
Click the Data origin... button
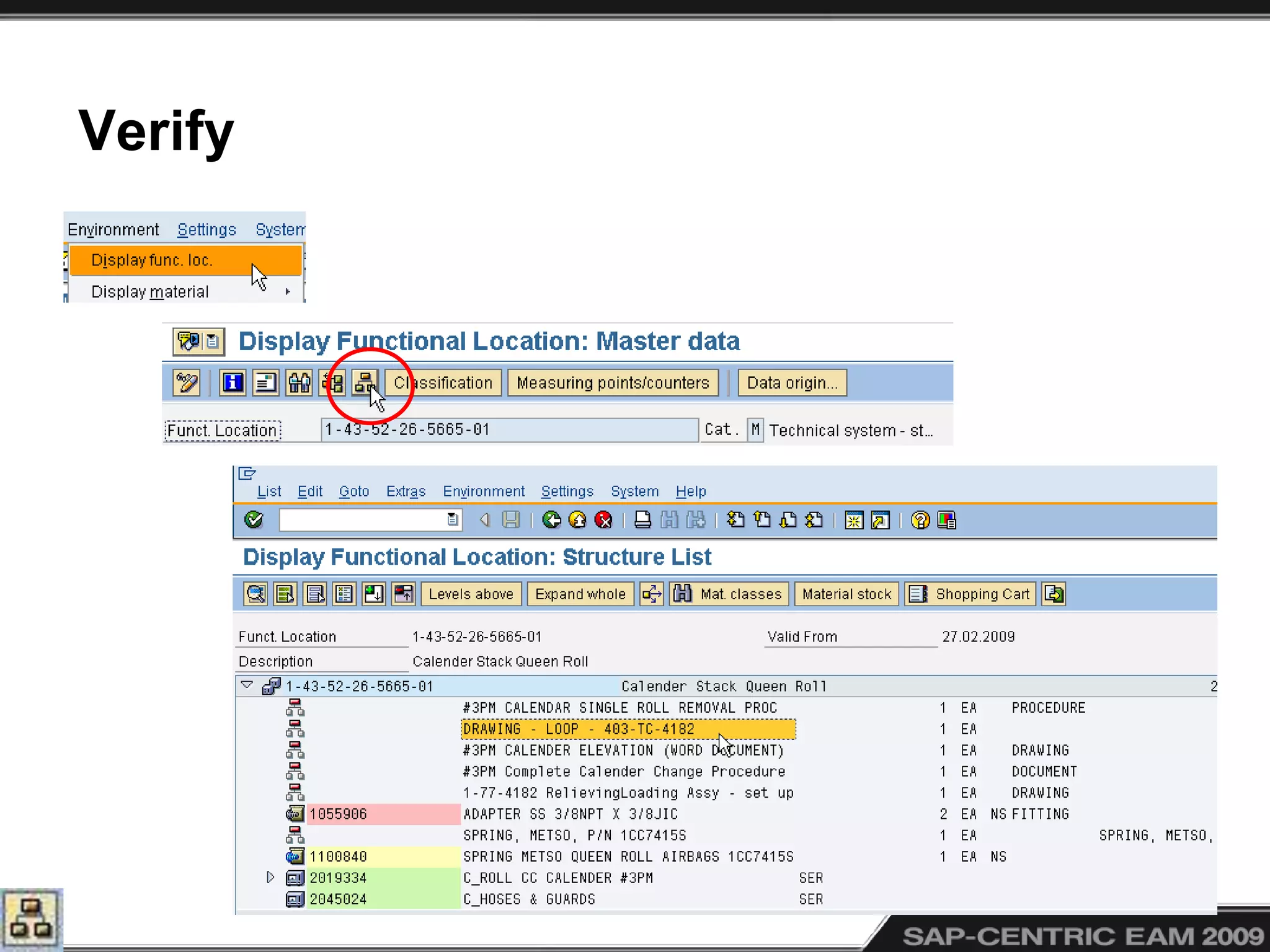click(x=792, y=382)
